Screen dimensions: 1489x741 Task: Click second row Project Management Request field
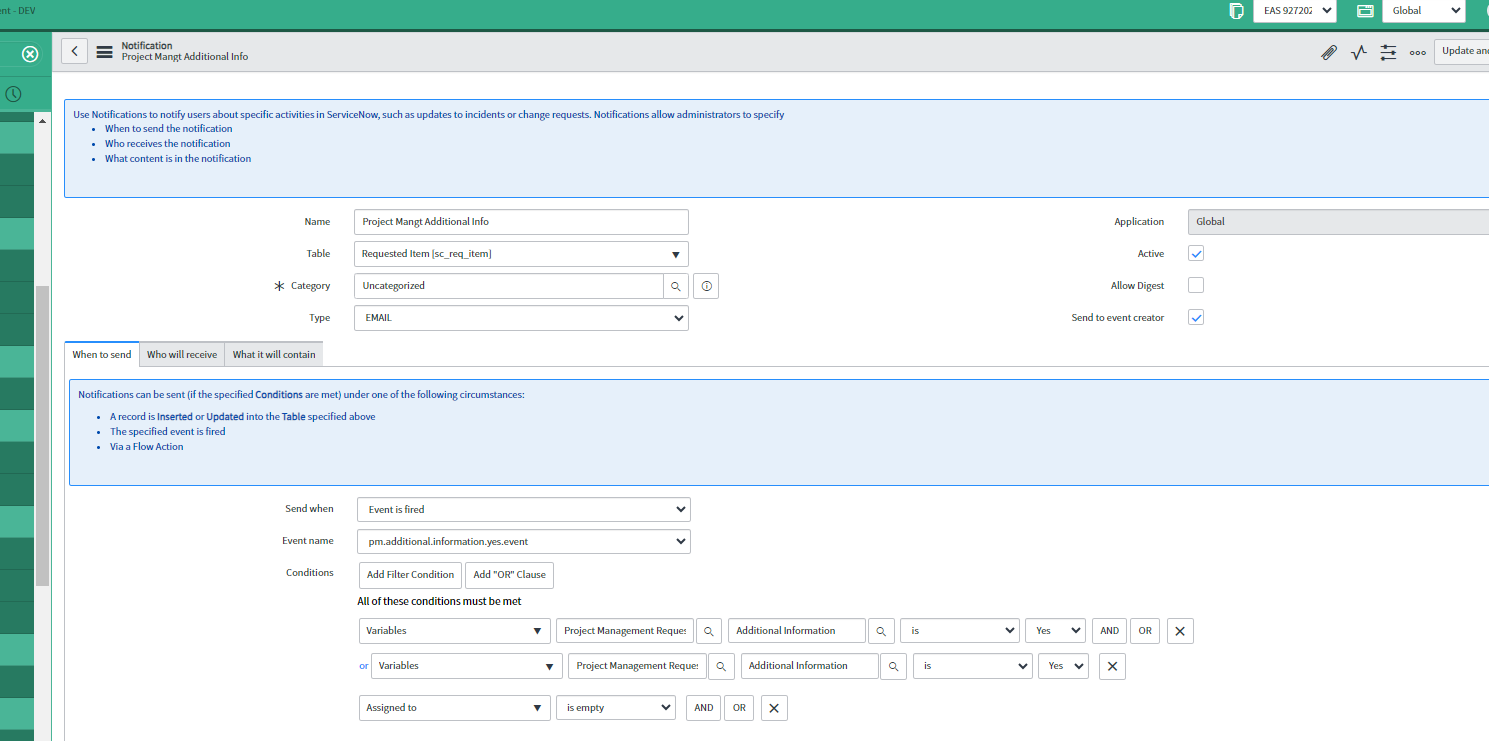(638, 666)
